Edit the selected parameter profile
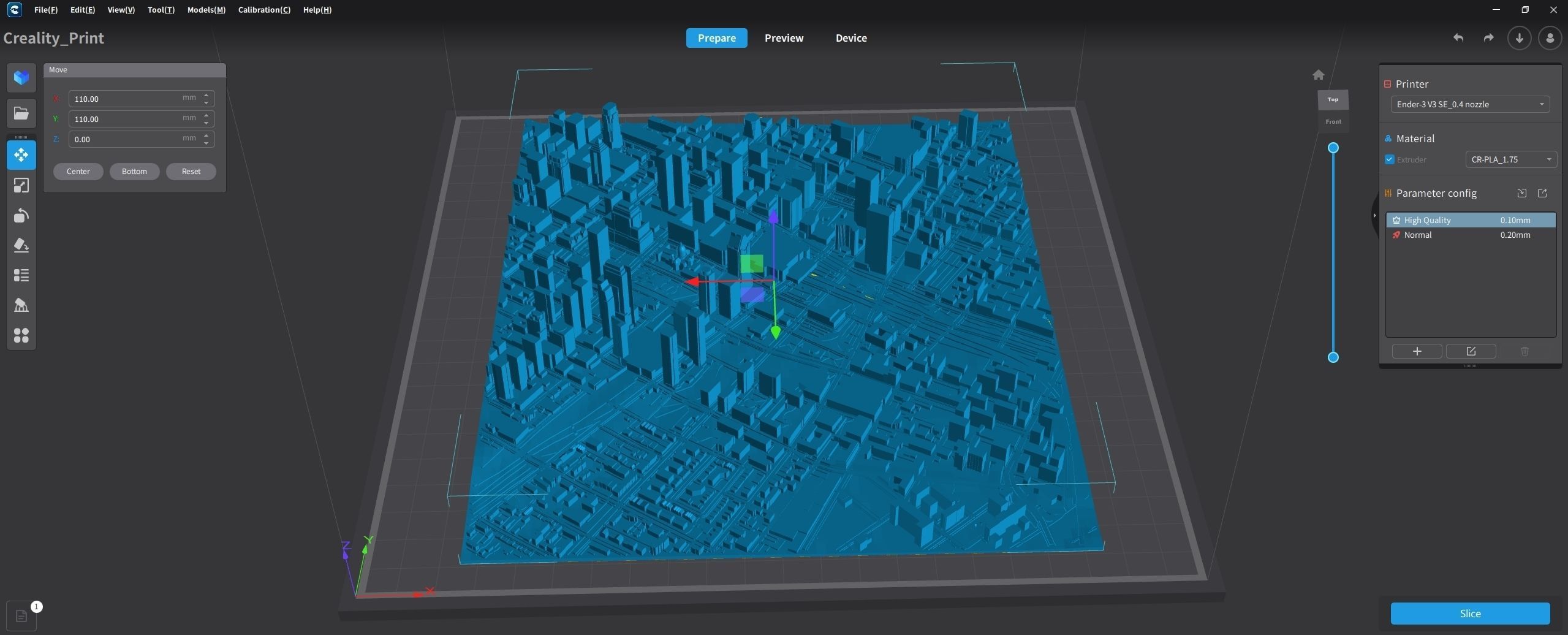1568x635 pixels. pos(1471,351)
